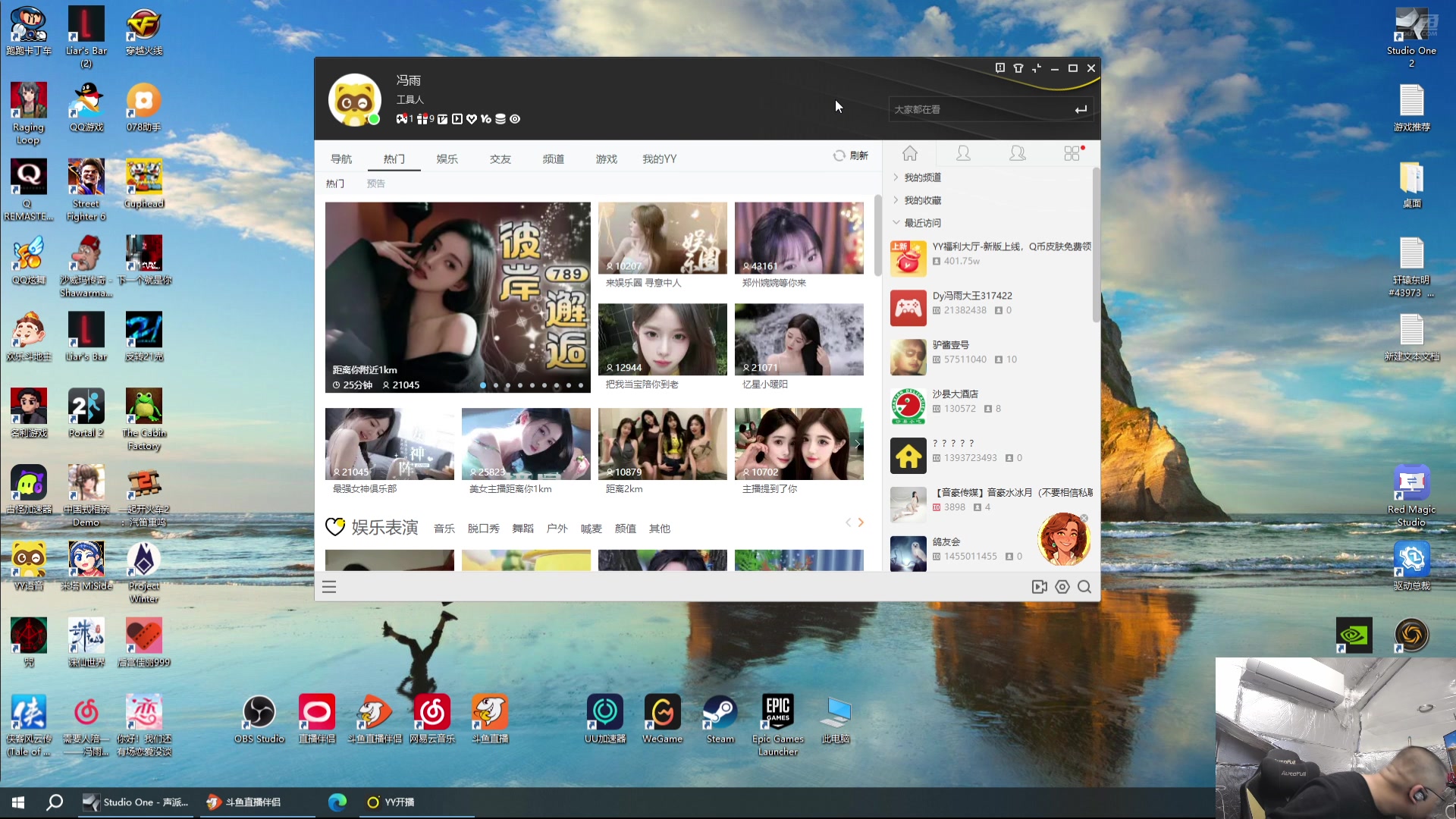The width and height of the screenshot is (1456, 819).
Task: Open the gift box icon with count 9
Action: tap(422, 119)
